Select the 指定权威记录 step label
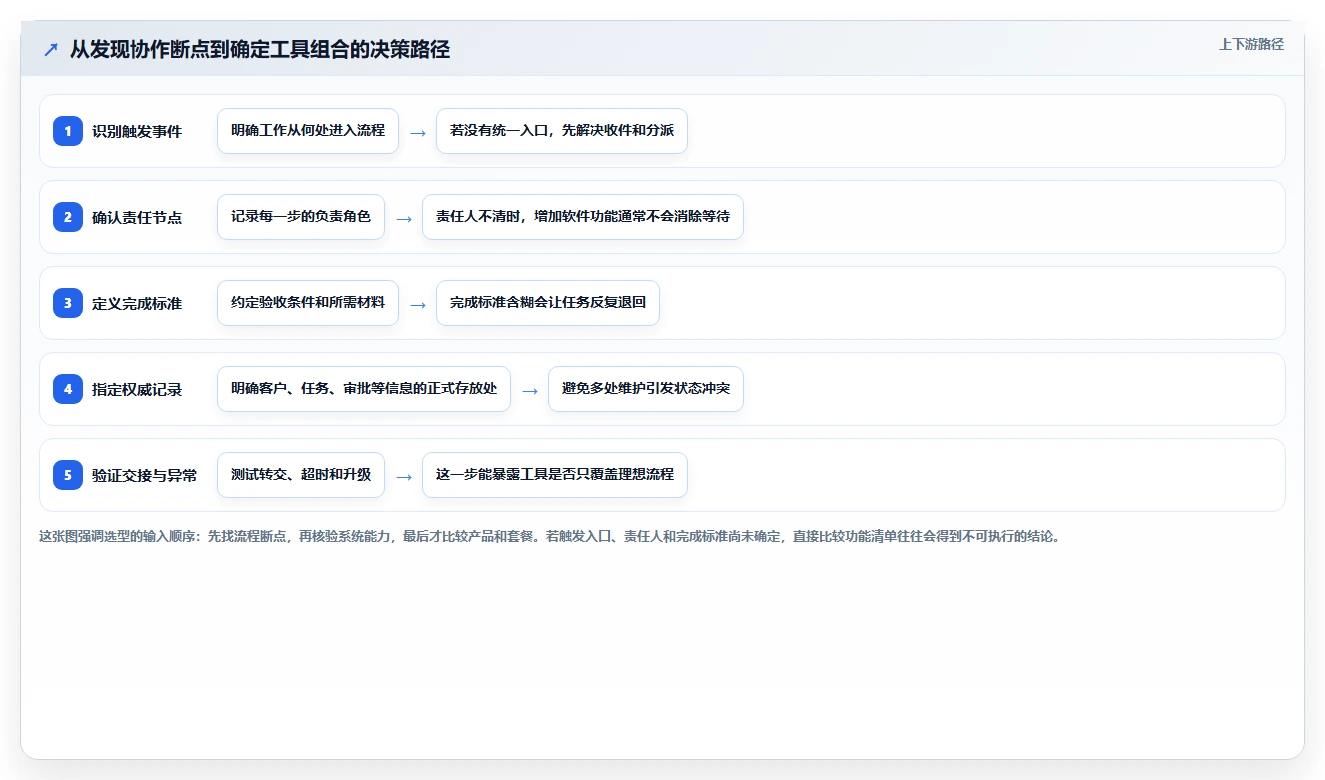The width and height of the screenshot is (1325, 780). pos(137,389)
